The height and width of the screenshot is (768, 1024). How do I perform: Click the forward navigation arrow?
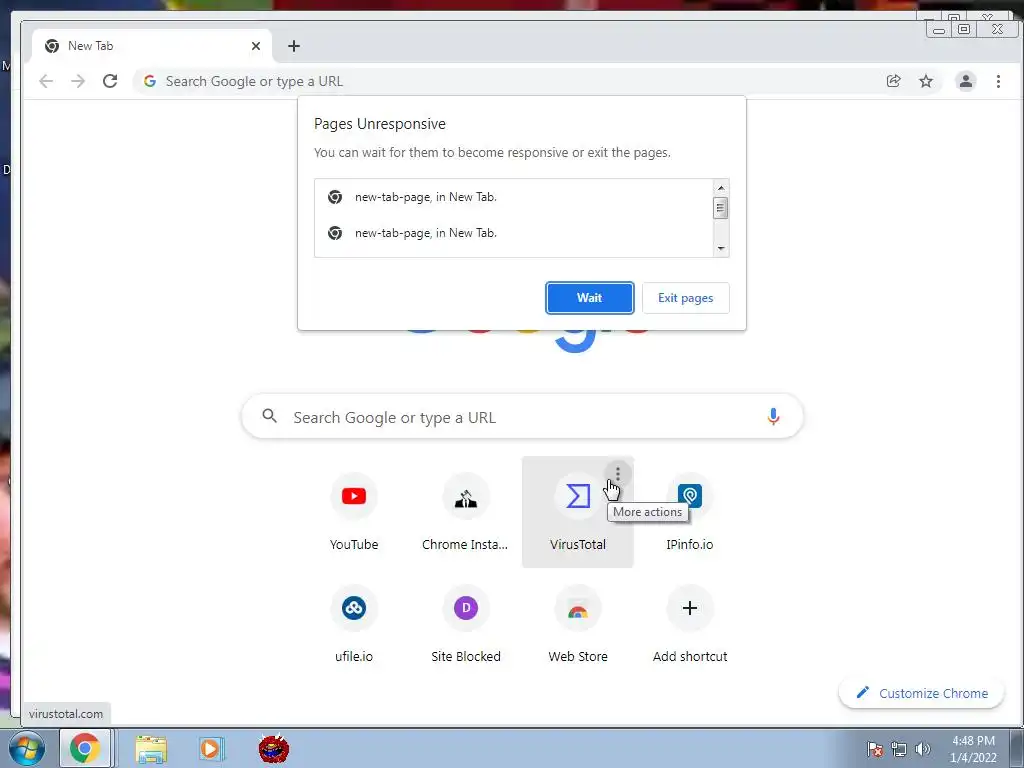click(78, 81)
